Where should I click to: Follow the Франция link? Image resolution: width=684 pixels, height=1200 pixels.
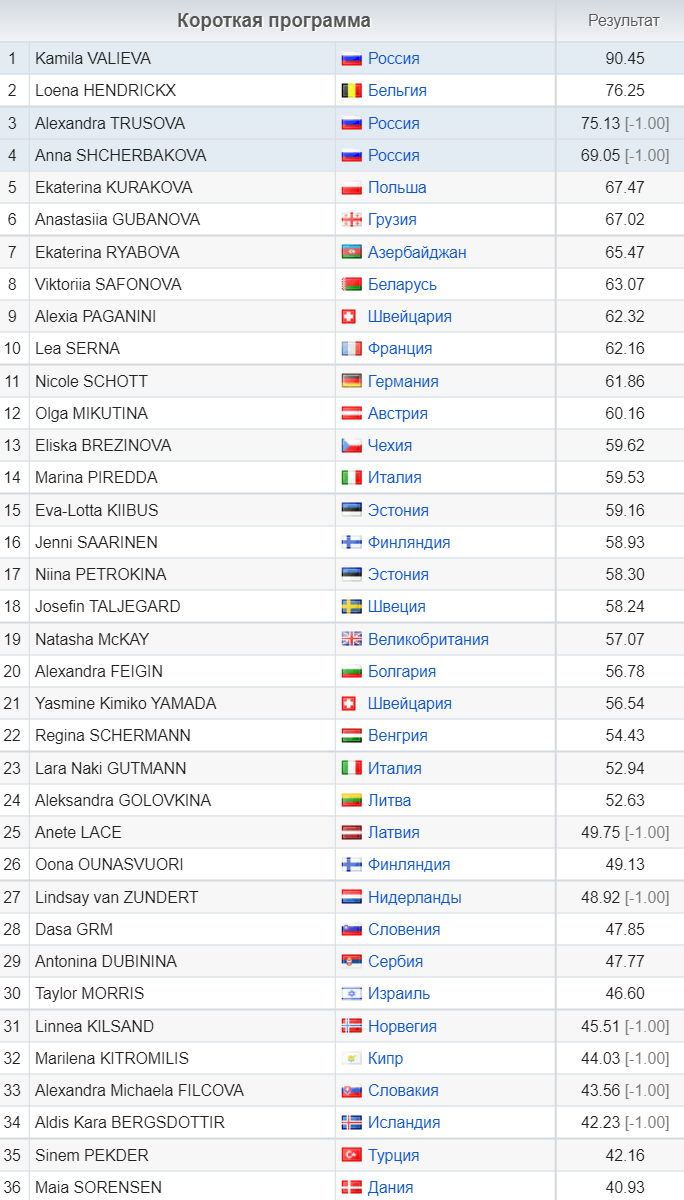[400, 349]
